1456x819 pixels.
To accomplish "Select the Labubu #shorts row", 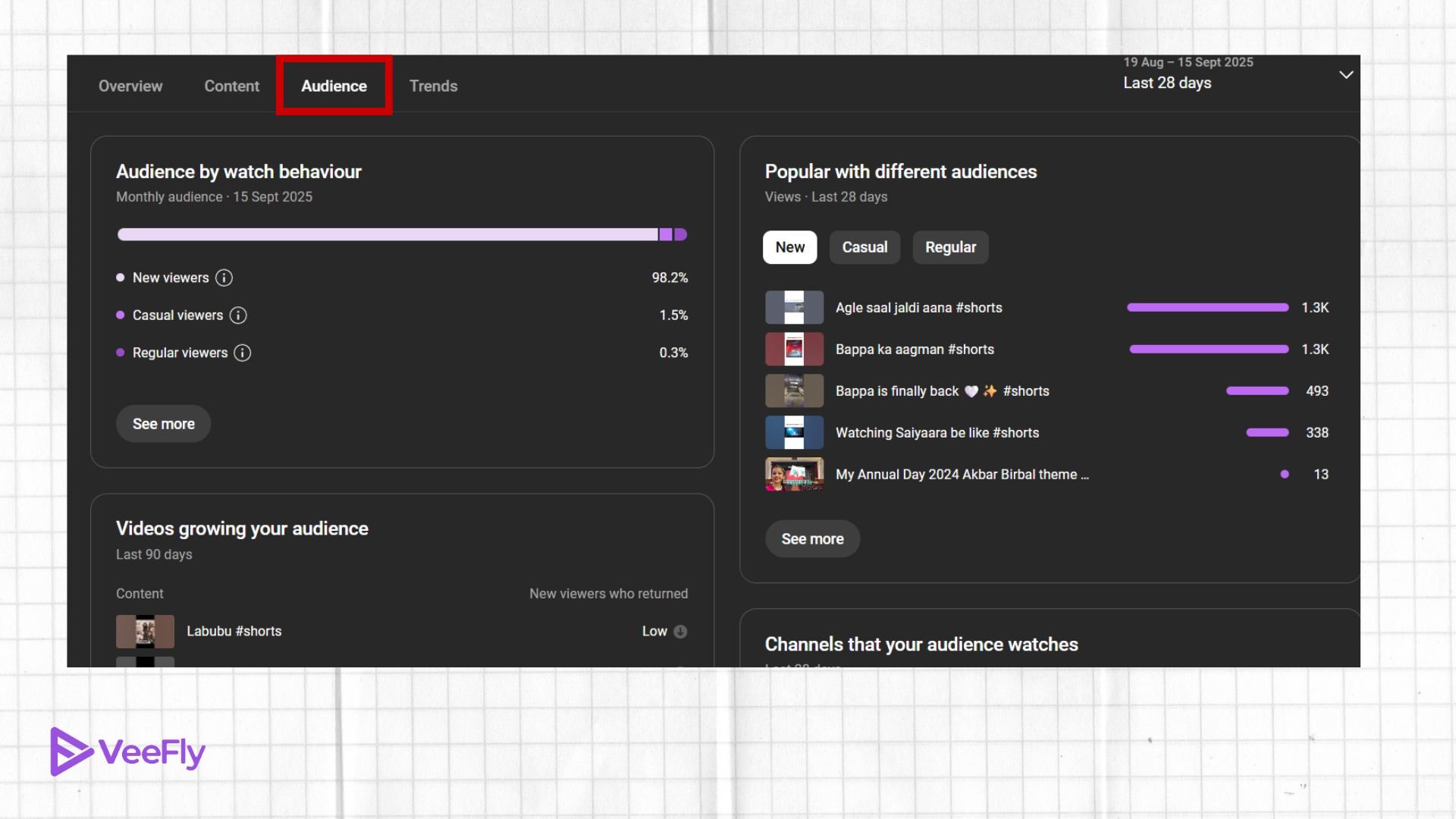I will 234,631.
